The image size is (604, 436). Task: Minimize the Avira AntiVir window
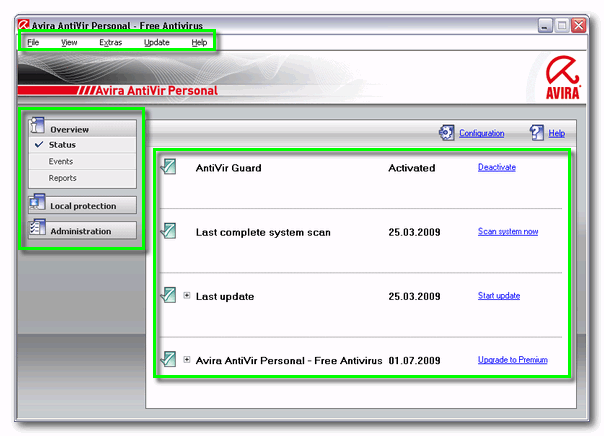click(545, 25)
